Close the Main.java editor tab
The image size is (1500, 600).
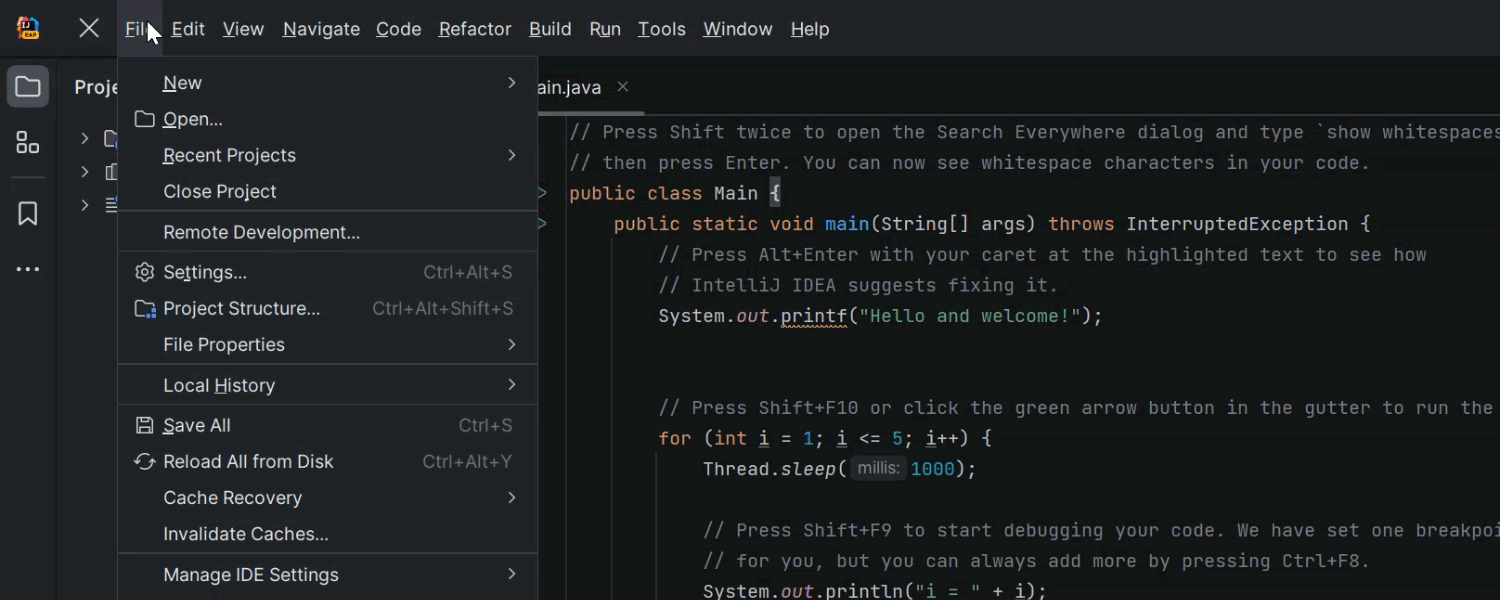(x=623, y=87)
